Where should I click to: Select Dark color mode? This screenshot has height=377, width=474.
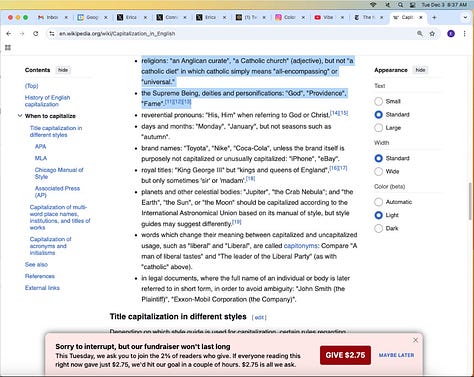tap(378, 228)
